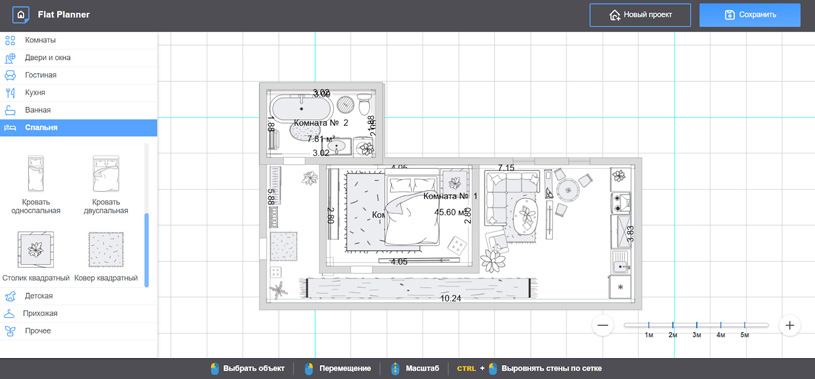The image size is (815, 379).
Task: Select the bathtub in room 2
Action: [x=301, y=109]
